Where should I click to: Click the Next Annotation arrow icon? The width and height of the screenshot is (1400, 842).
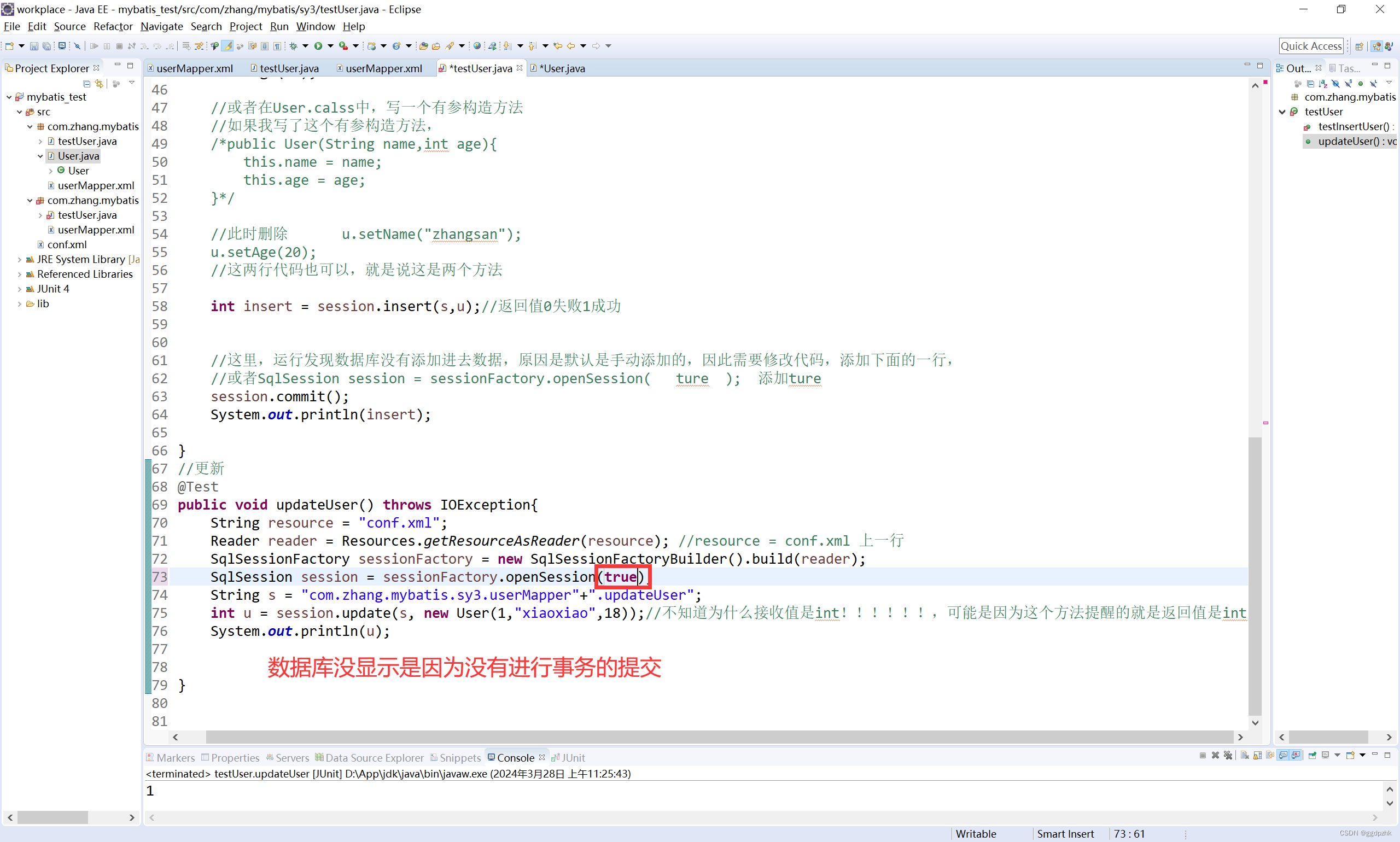[x=507, y=46]
